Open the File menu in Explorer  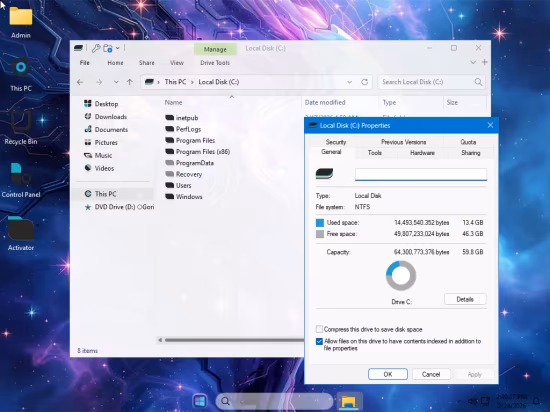click(x=85, y=63)
